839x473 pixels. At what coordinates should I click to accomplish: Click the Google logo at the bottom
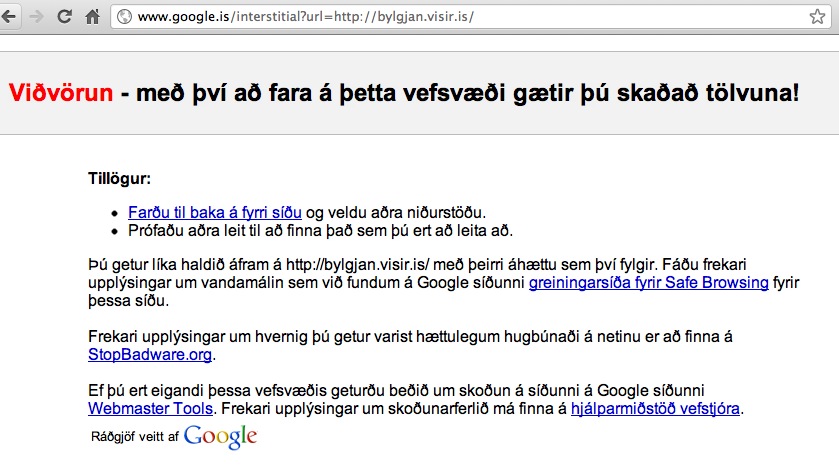tap(220, 437)
